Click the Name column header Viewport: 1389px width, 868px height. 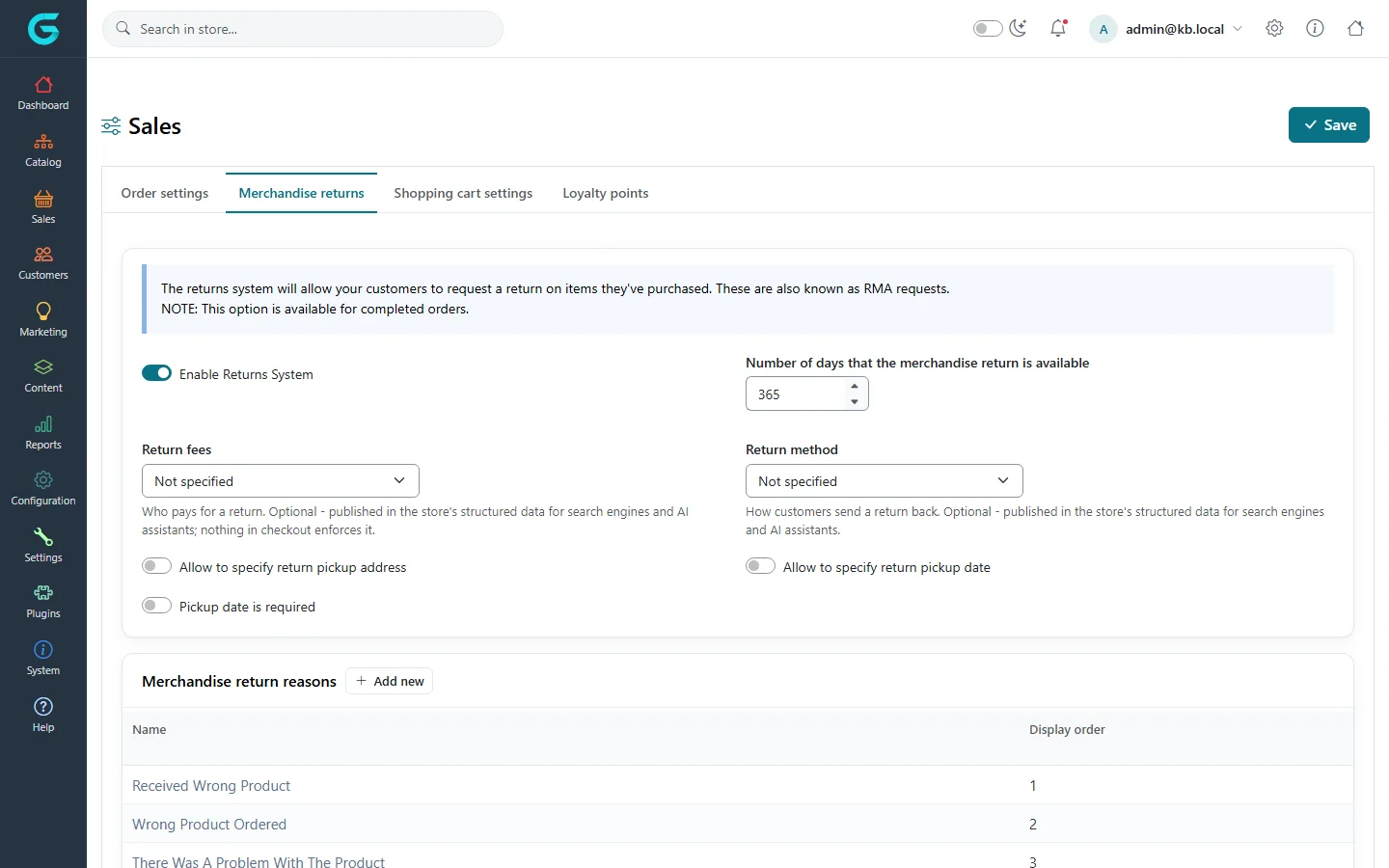[x=150, y=730]
